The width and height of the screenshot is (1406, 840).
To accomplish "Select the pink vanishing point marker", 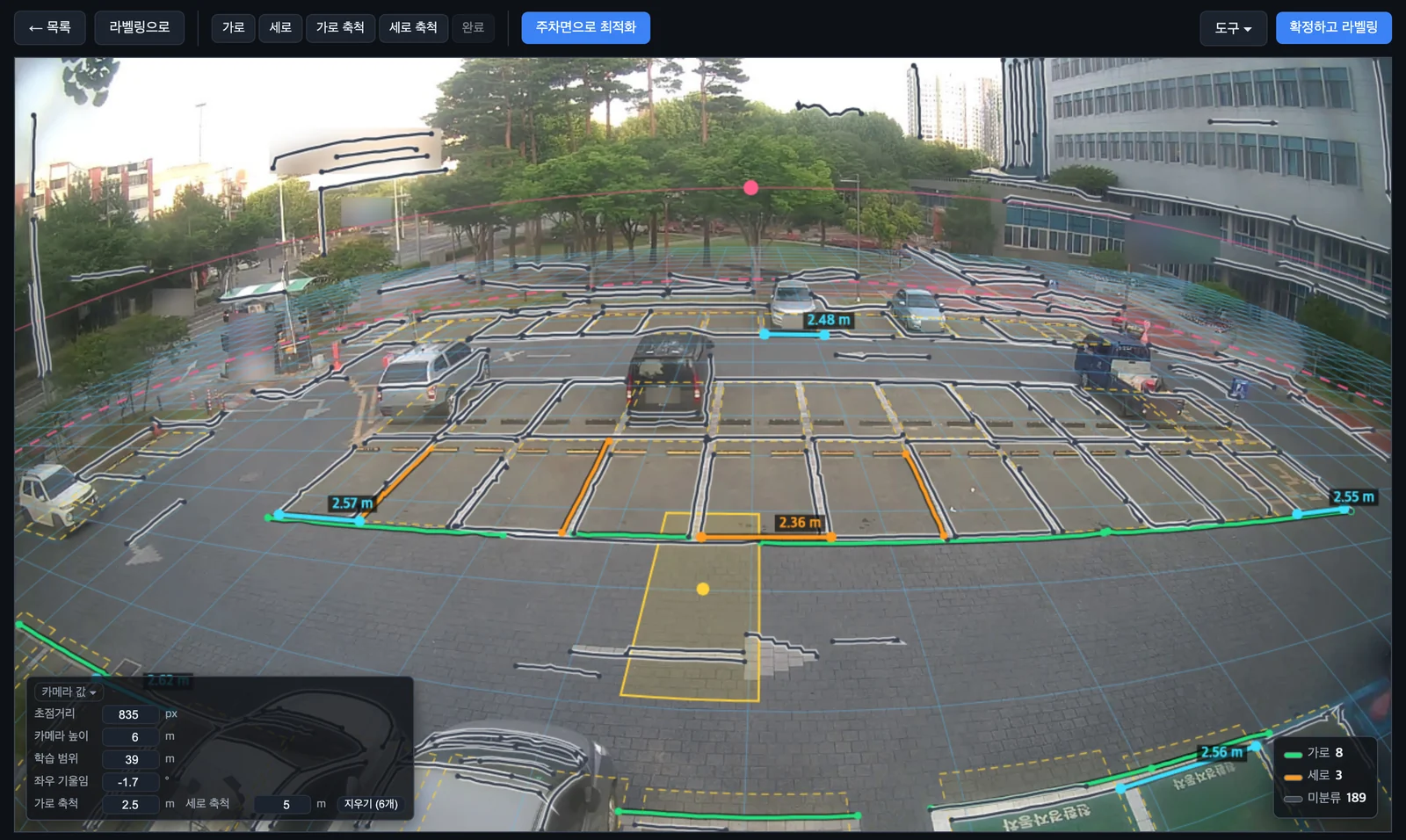I will pos(750,187).
